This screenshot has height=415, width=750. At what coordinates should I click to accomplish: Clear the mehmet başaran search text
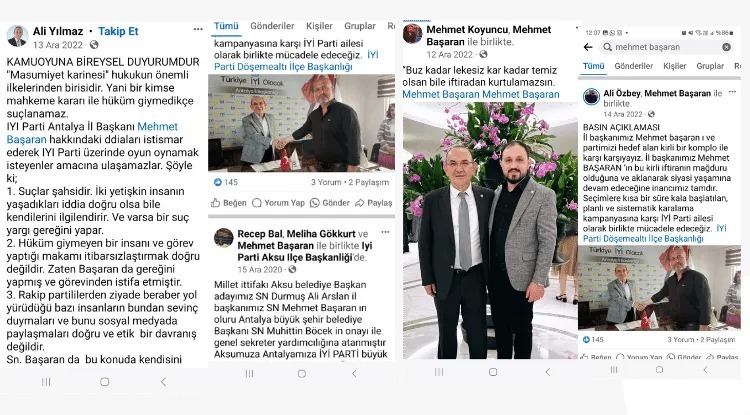[727, 47]
